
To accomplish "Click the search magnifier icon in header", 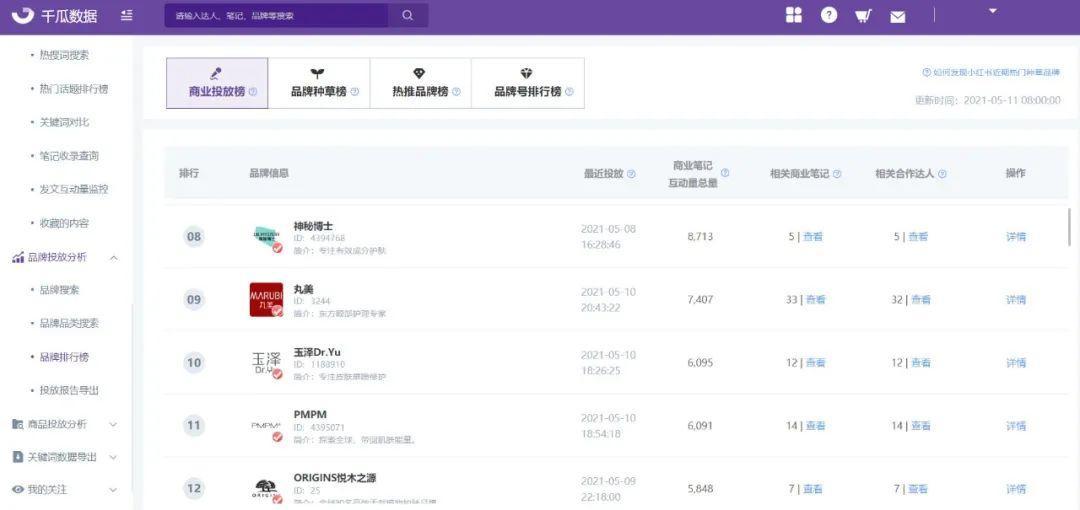I will point(407,15).
